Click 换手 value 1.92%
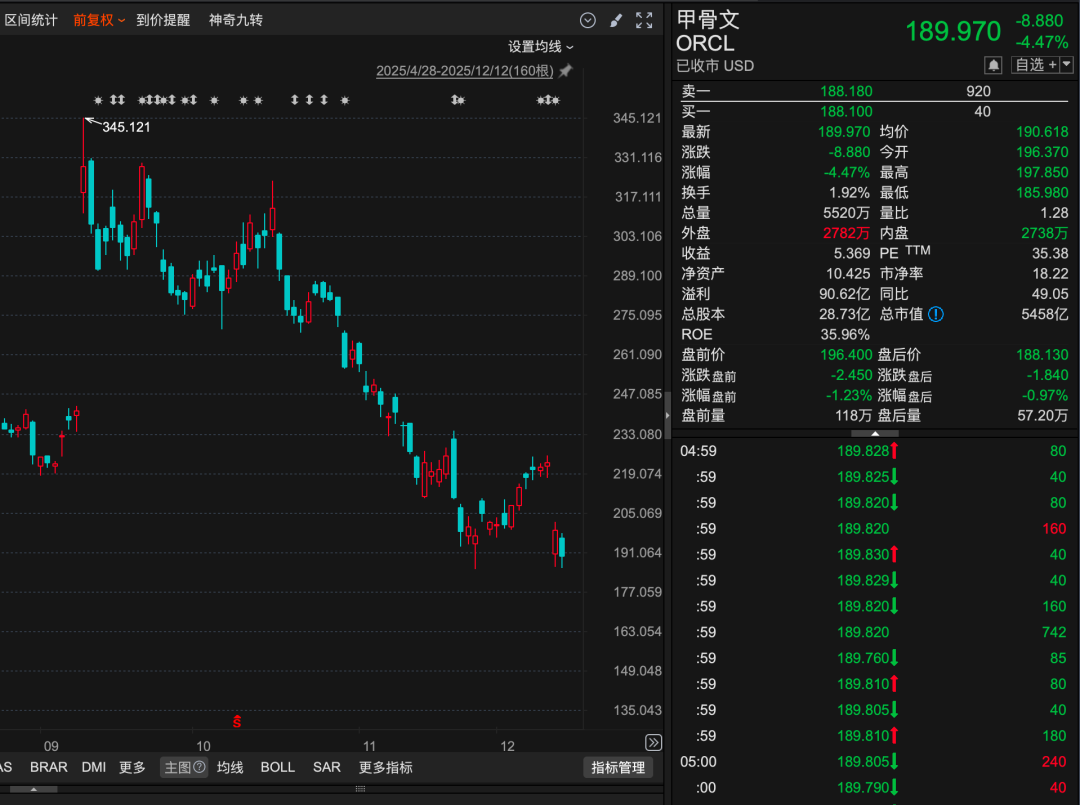Screen dimensions: 1080x805 click(x=849, y=193)
